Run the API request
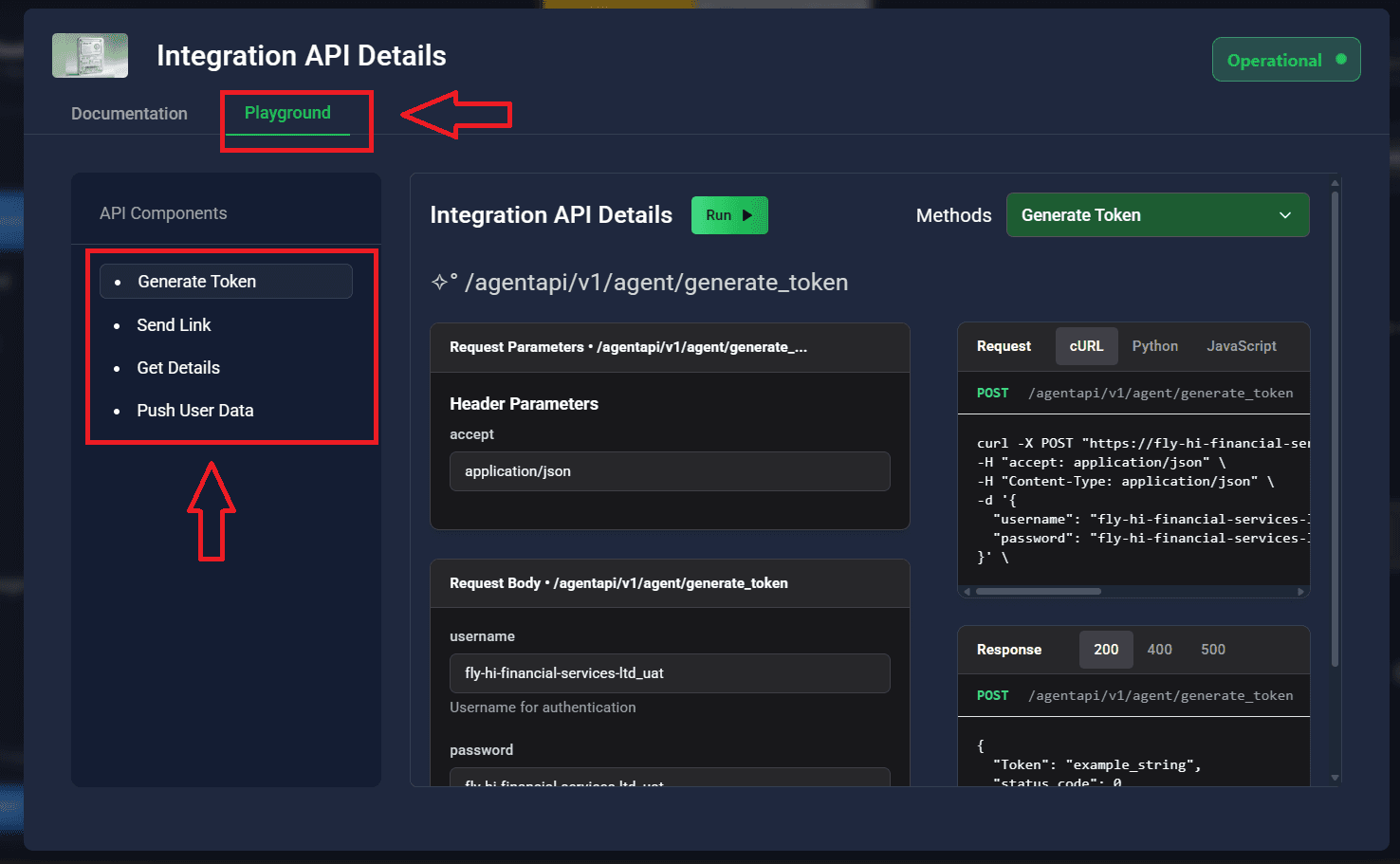Viewport: 1400px width, 864px height. (x=729, y=215)
